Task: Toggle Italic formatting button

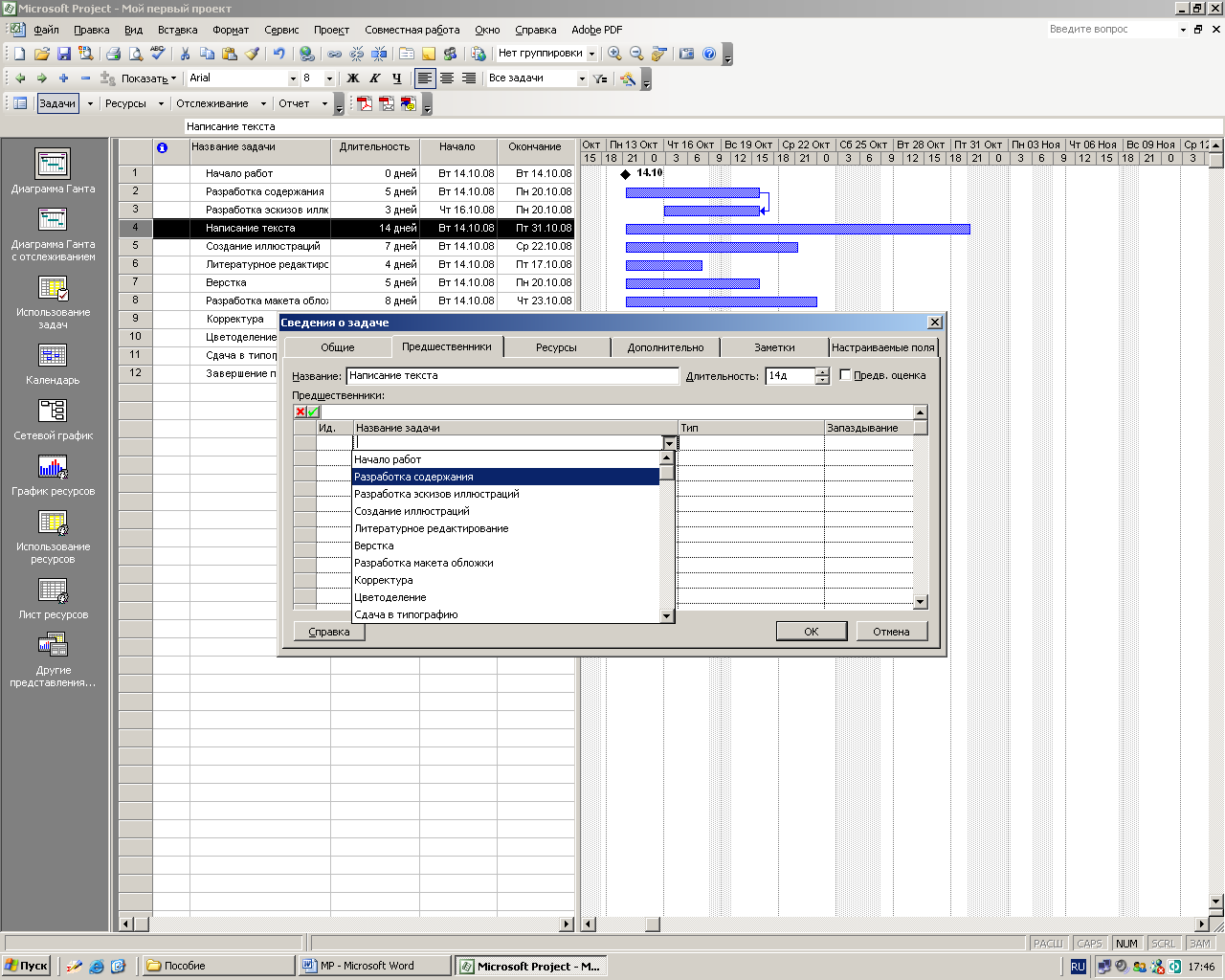Action: [375, 78]
